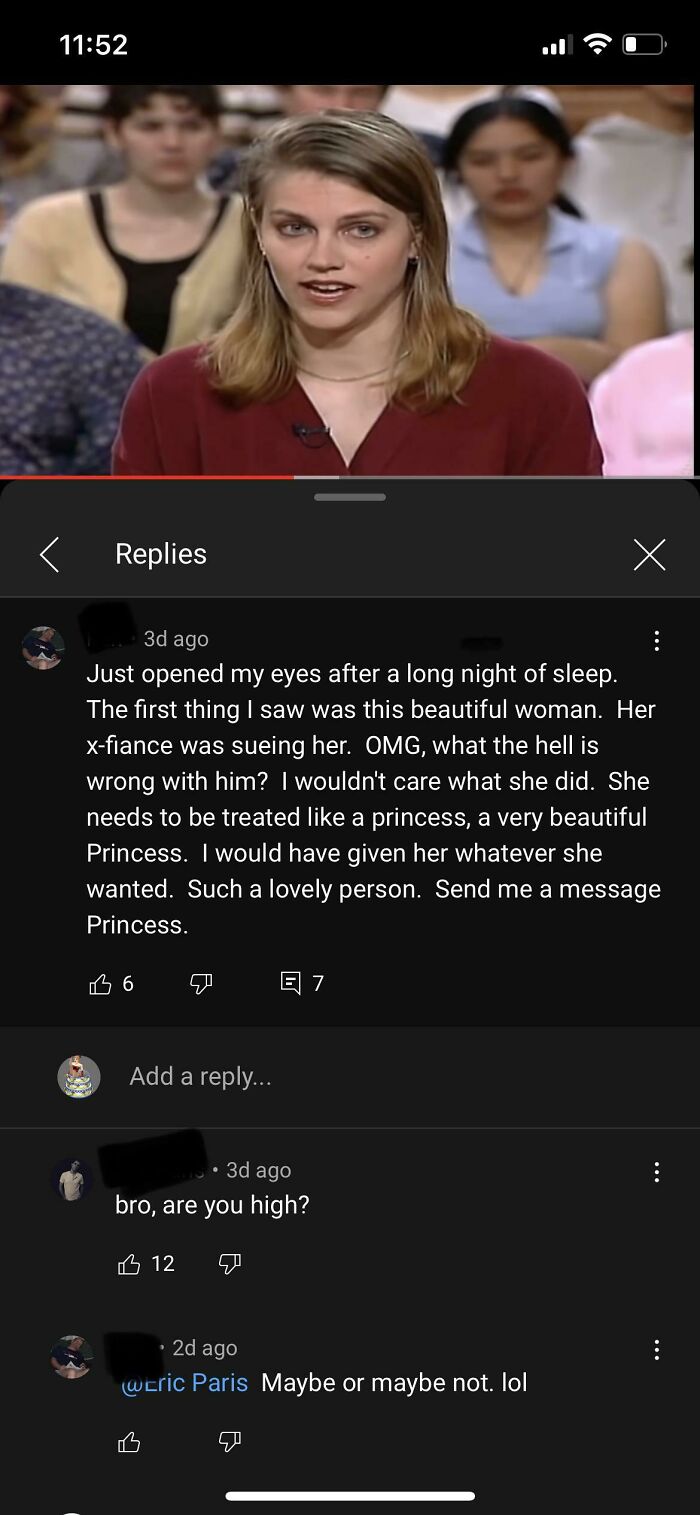Open the @Eric Paris mention link

tap(184, 1382)
